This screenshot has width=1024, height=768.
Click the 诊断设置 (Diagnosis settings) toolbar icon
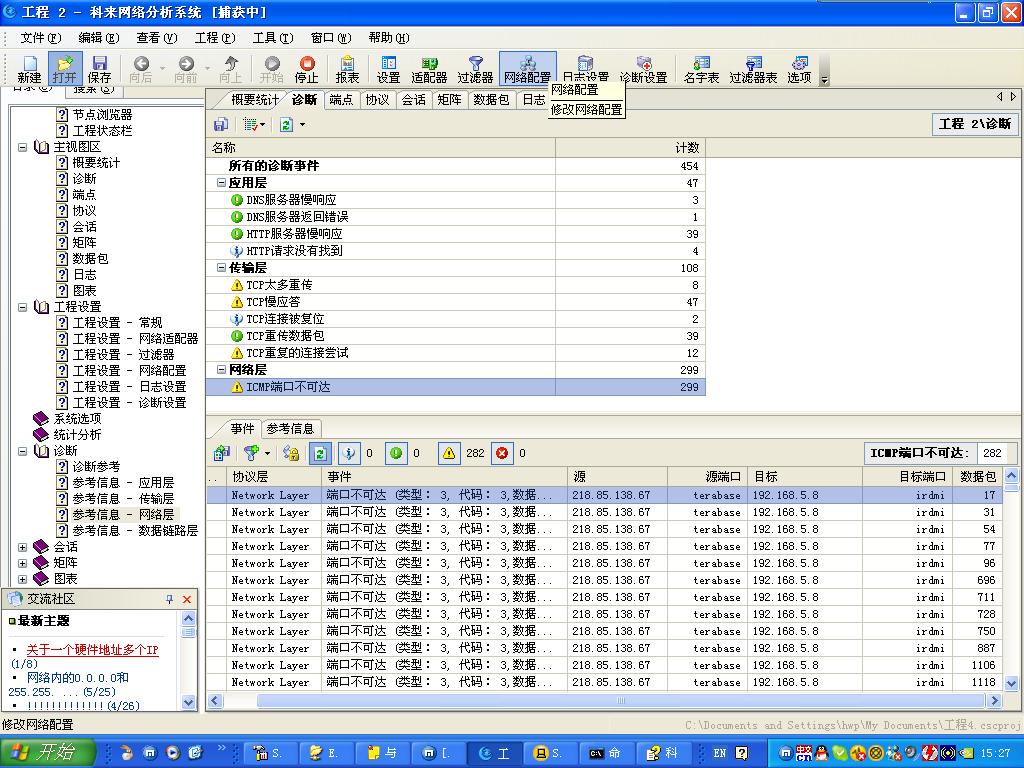coord(643,68)
